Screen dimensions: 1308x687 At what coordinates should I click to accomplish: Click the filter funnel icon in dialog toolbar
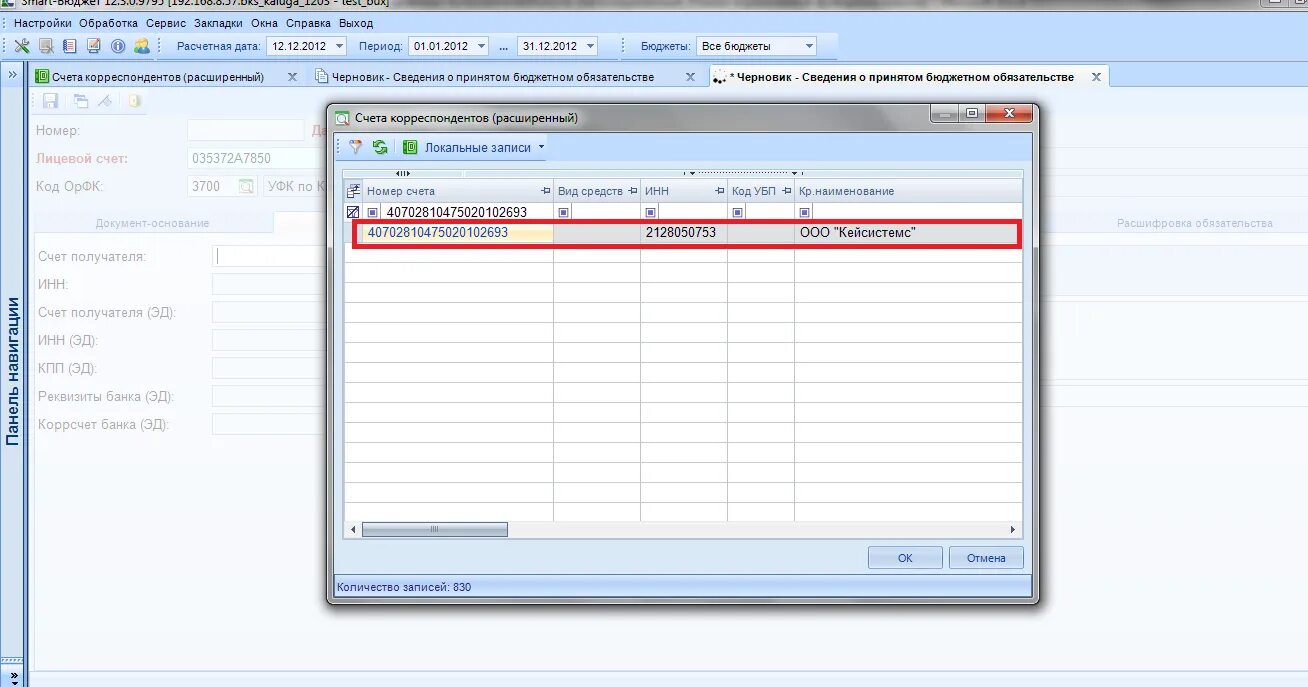click(355, 147)
